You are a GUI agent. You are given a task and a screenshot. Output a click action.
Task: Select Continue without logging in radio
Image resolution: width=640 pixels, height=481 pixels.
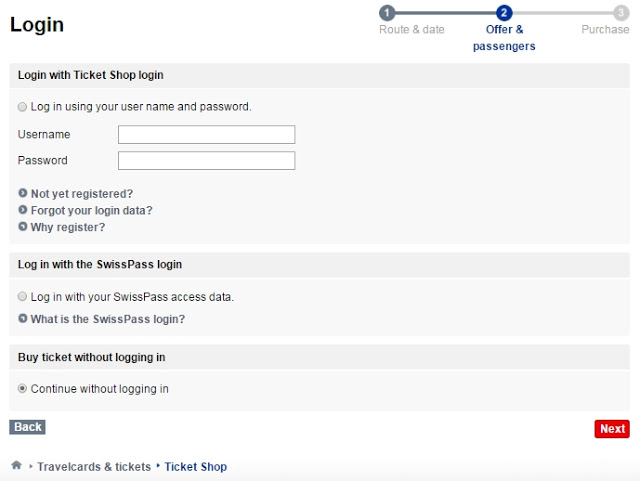pyautogui.click(x=22, y=388)
